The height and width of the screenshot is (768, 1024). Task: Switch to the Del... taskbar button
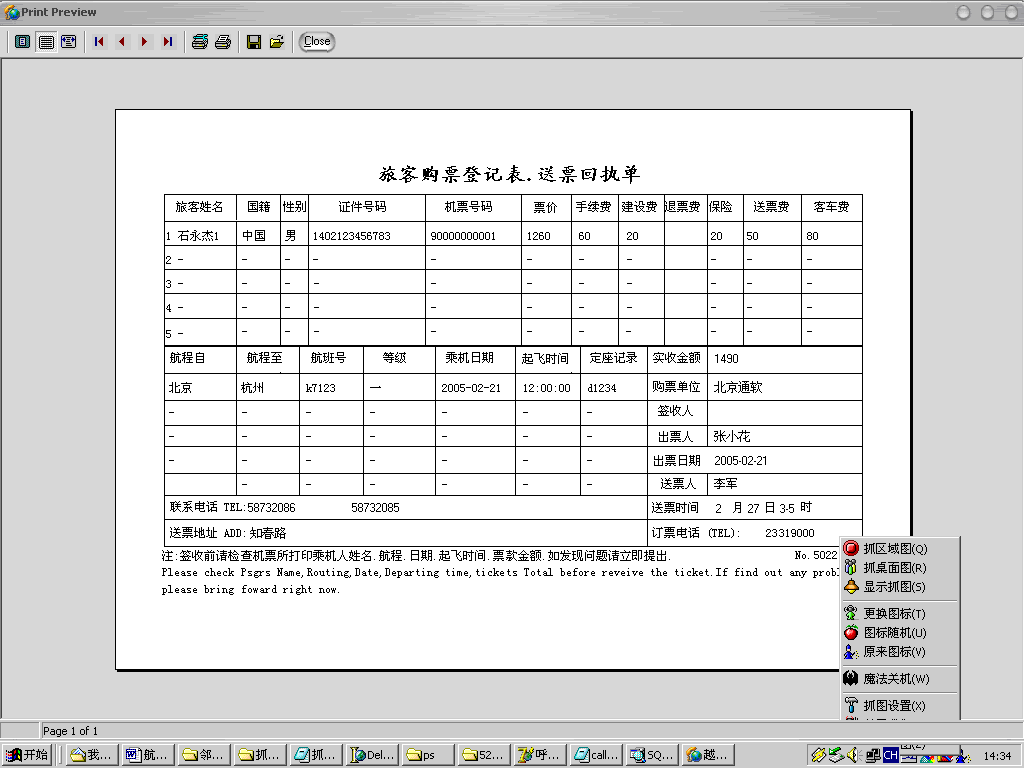(374, 755)
